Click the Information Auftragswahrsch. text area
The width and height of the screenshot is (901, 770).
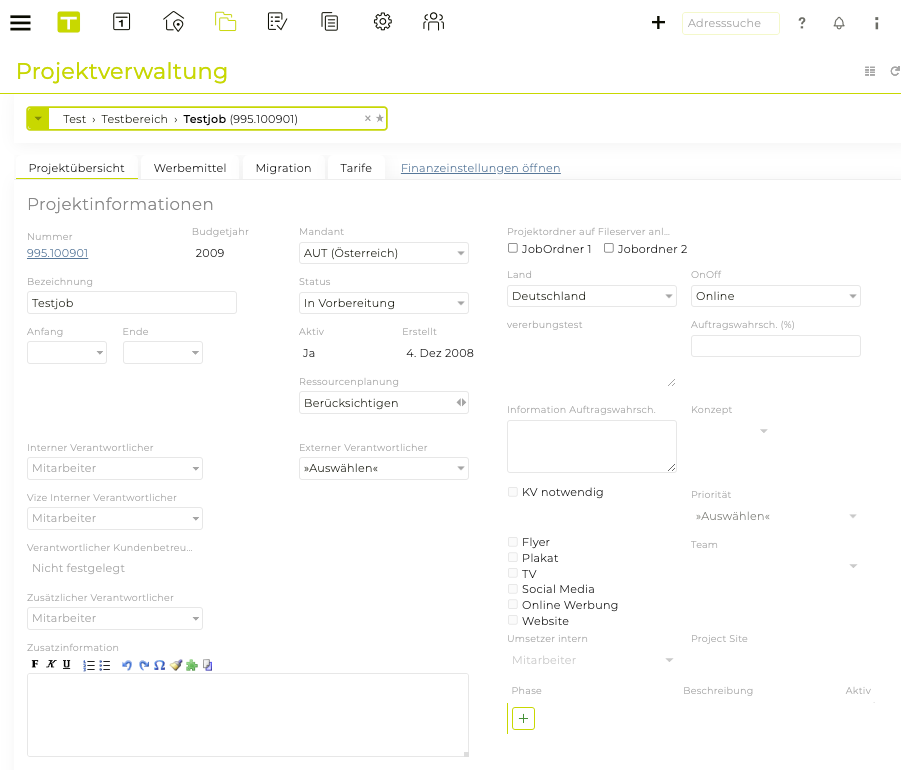[x=592, y=446]
